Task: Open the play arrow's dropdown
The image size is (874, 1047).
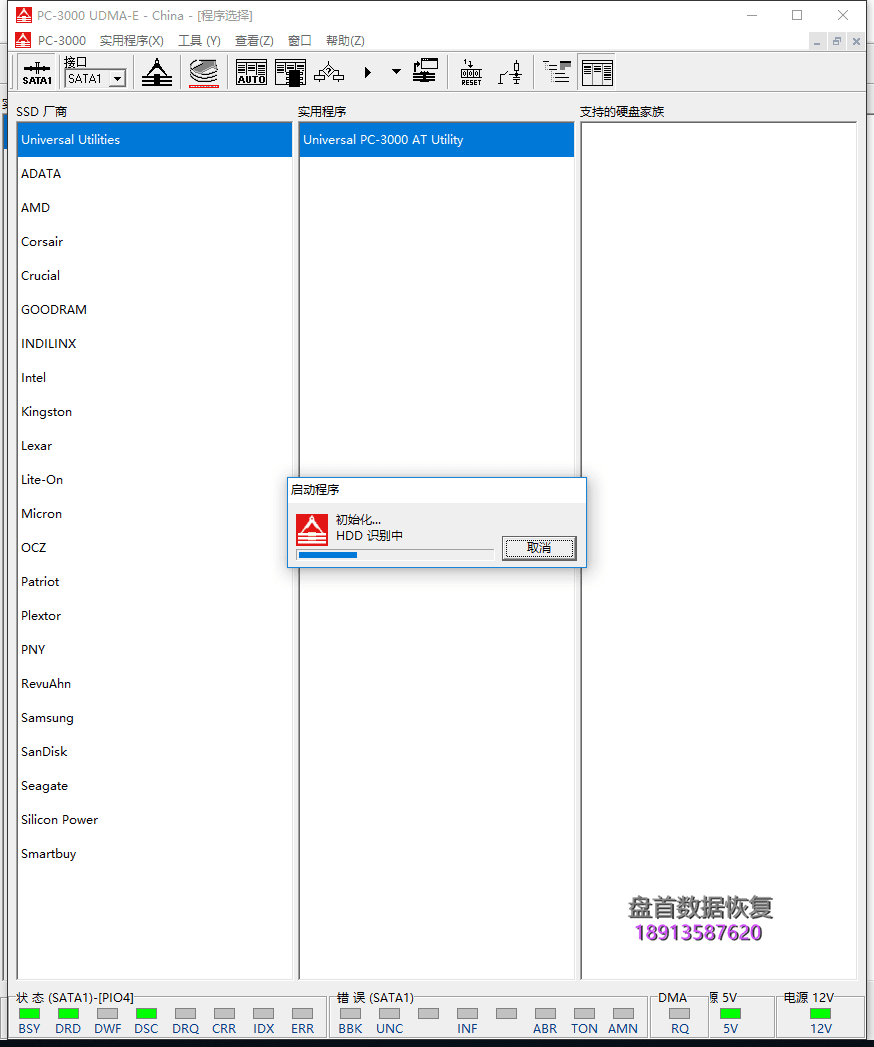Action: (x=396, y=72)
